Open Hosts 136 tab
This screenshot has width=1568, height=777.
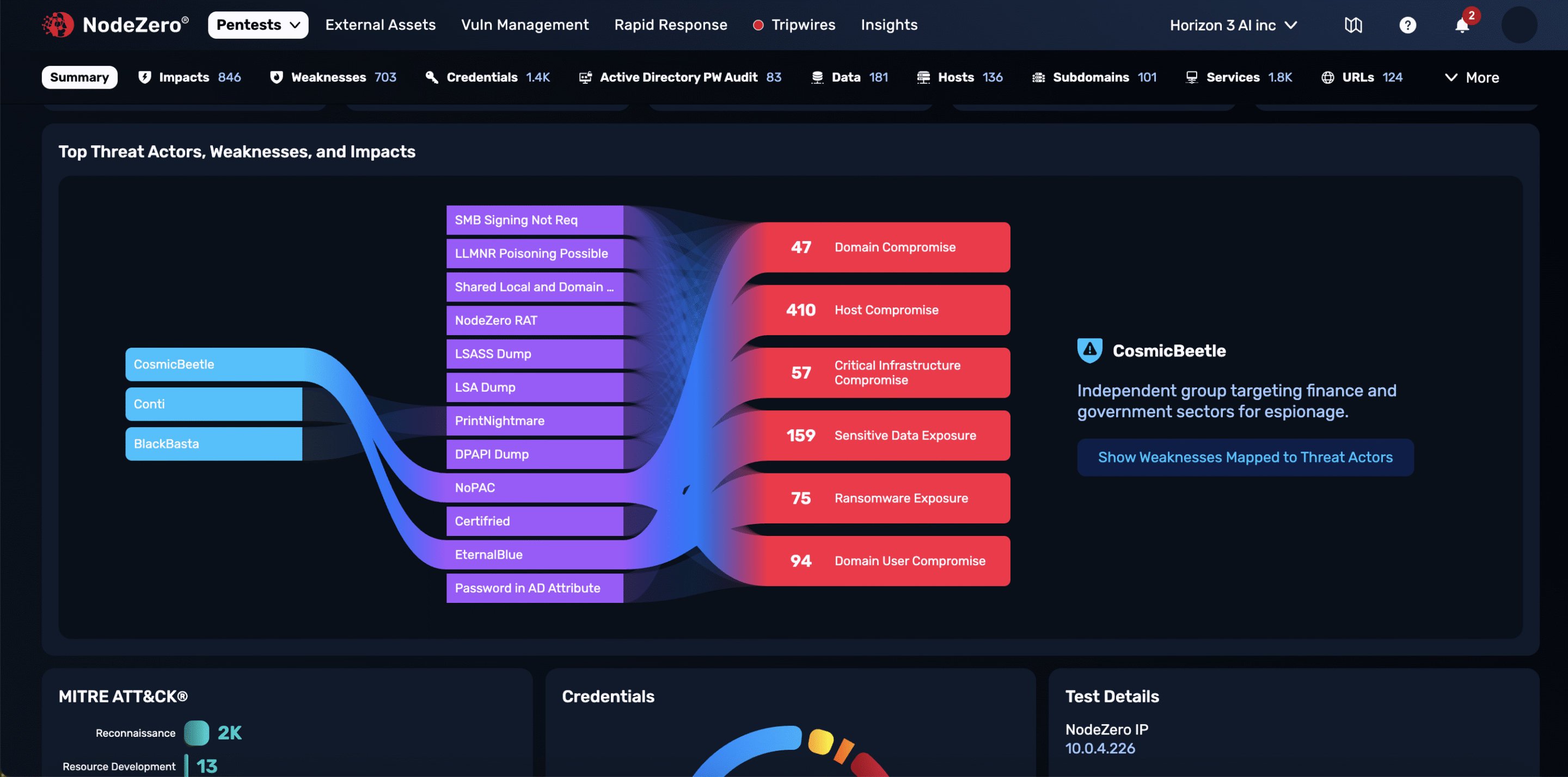point(959,77)
